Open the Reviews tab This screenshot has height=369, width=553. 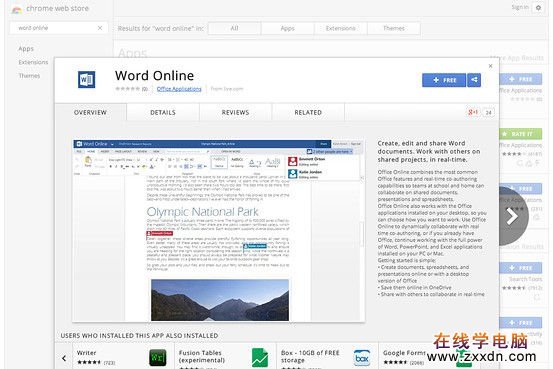pos(235,113)
